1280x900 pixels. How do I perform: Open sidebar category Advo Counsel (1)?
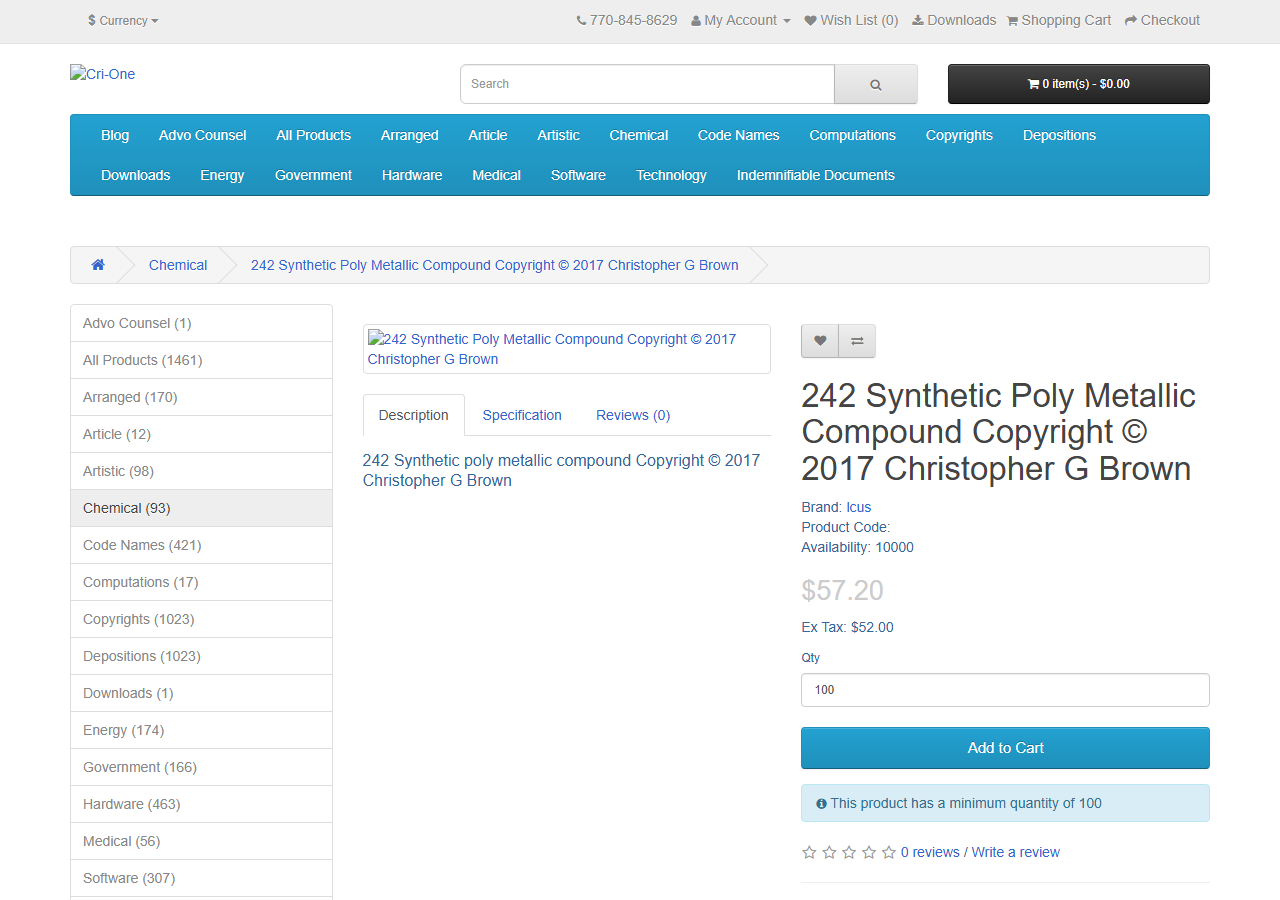point(201,323)
